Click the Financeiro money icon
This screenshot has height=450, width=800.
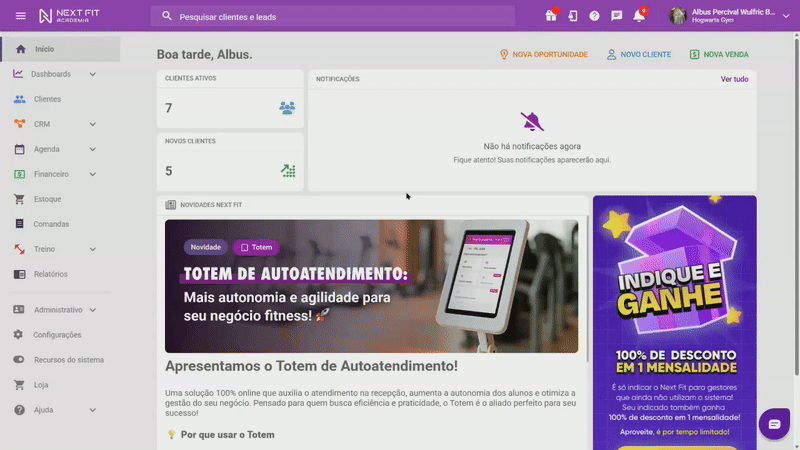(x=19, y=174)
